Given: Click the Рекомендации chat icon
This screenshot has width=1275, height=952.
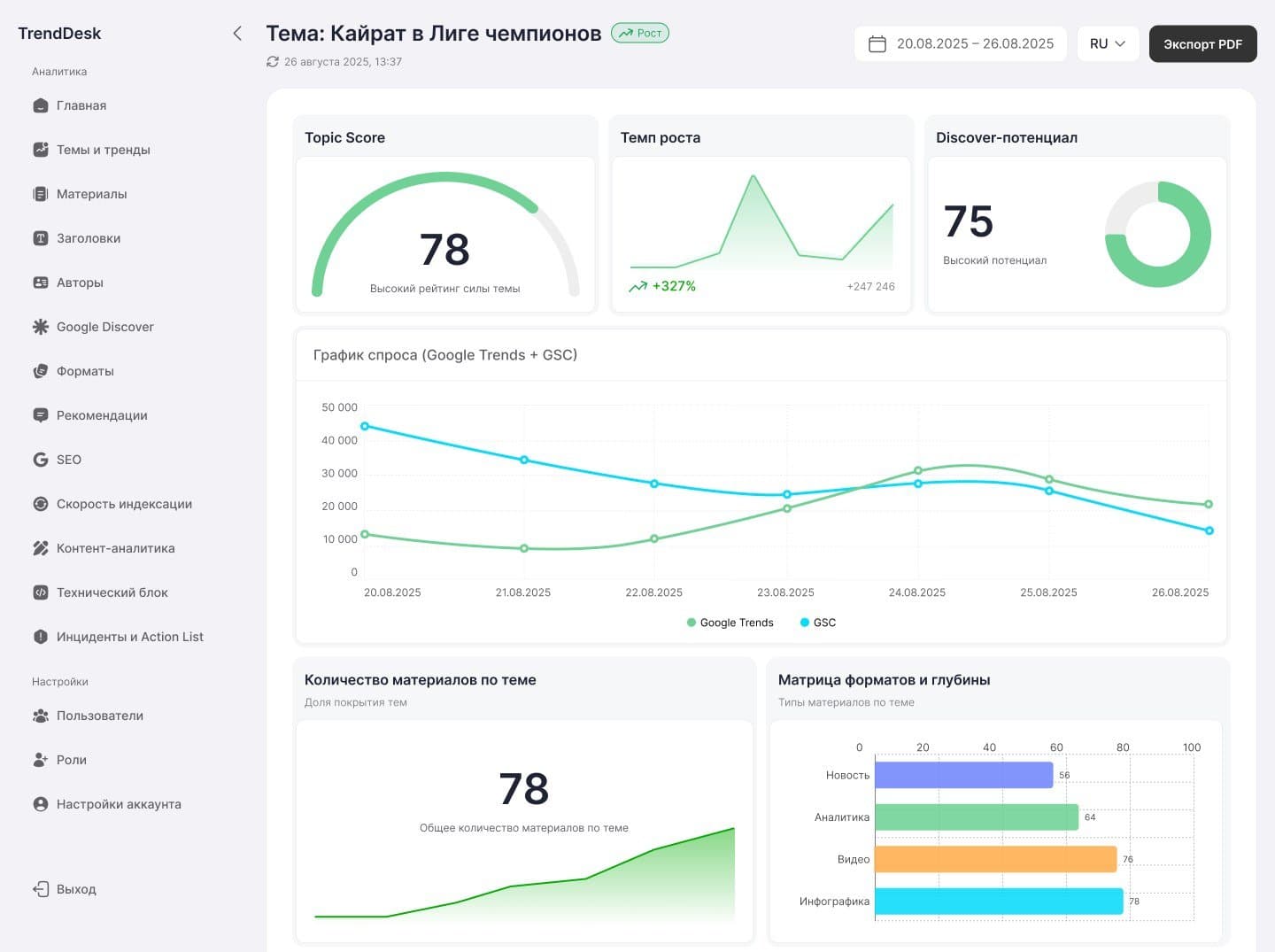Looking at the screenshot, I should 41,415.
